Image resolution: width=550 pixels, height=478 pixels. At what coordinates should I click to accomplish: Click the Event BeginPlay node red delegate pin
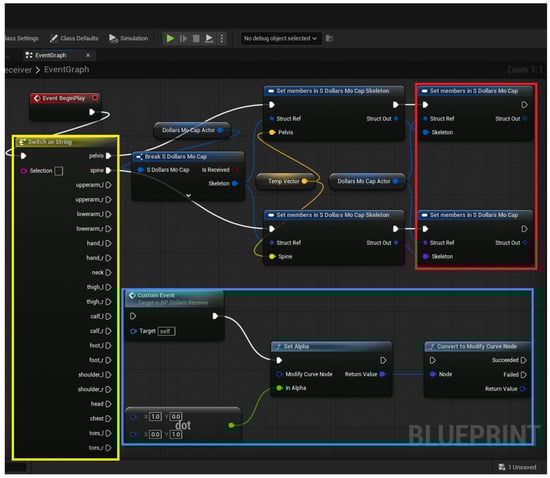[95, 98]
